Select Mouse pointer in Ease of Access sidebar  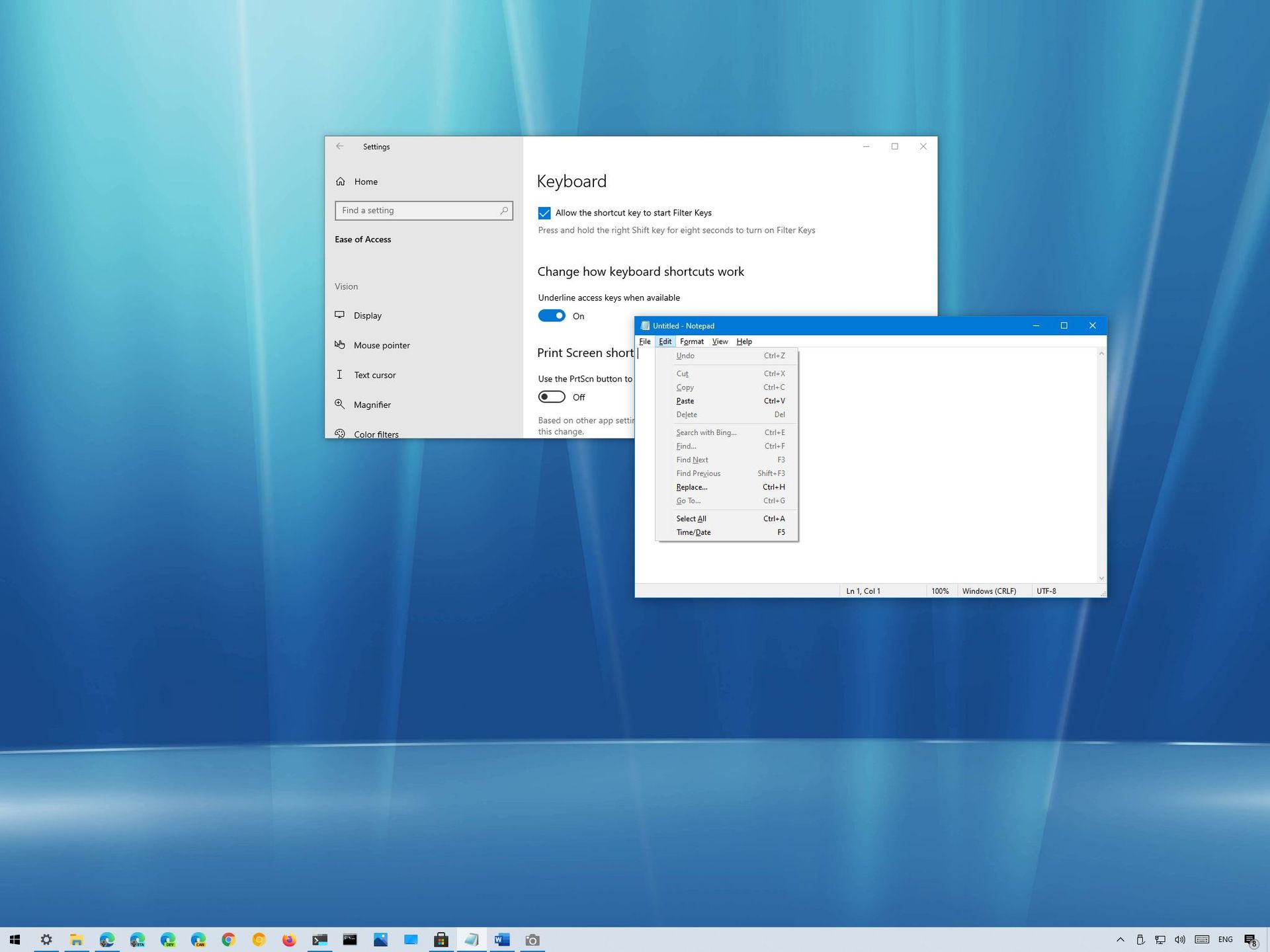click(x=382, y=344)
